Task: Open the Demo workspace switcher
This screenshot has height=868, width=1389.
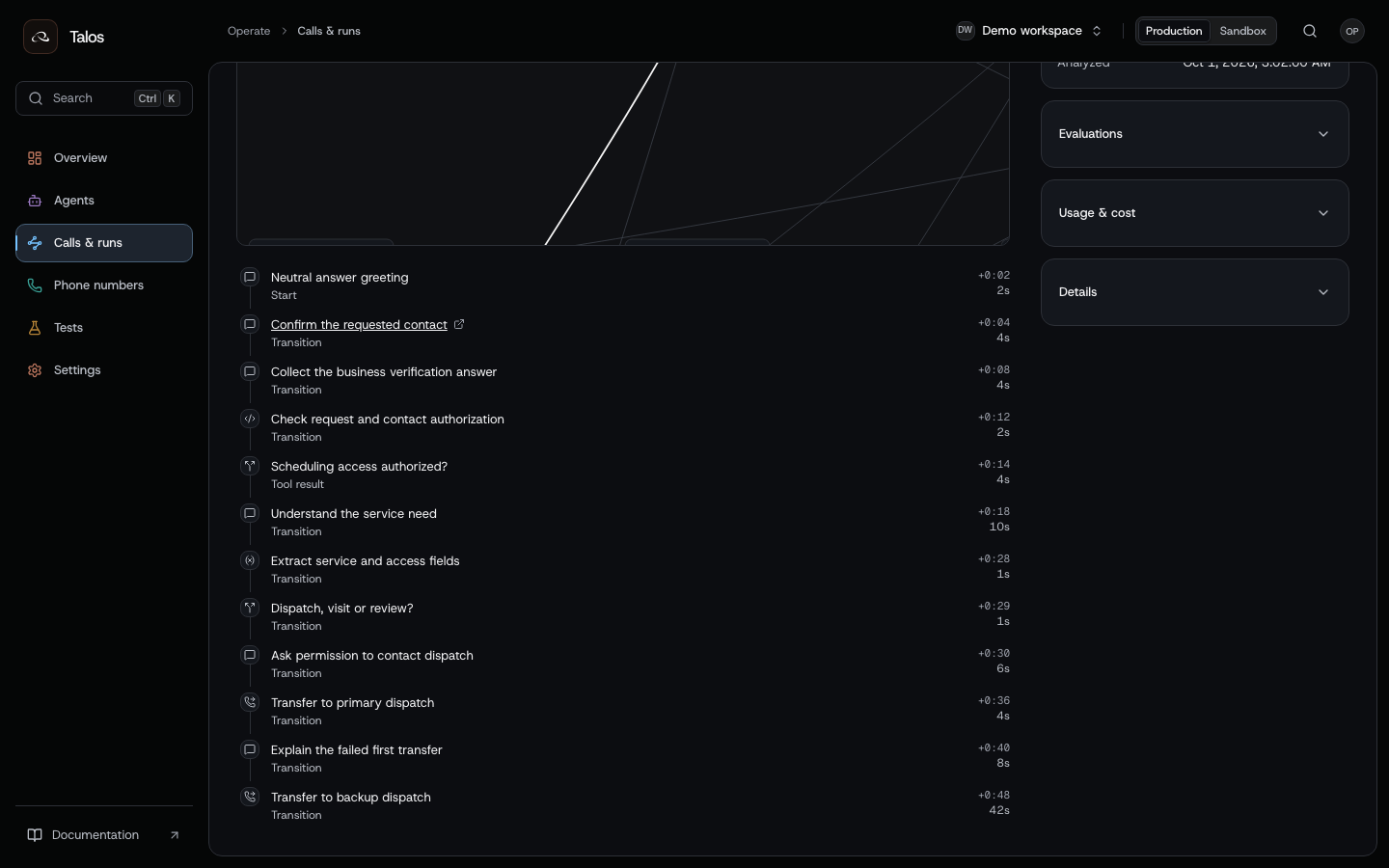Action: 1029,31
